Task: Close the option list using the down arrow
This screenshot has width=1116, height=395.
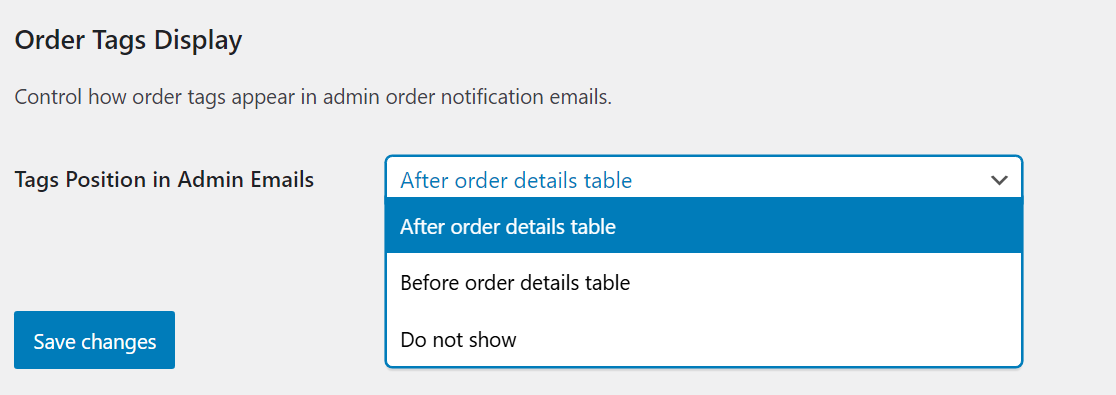Action: pos(999,181)
